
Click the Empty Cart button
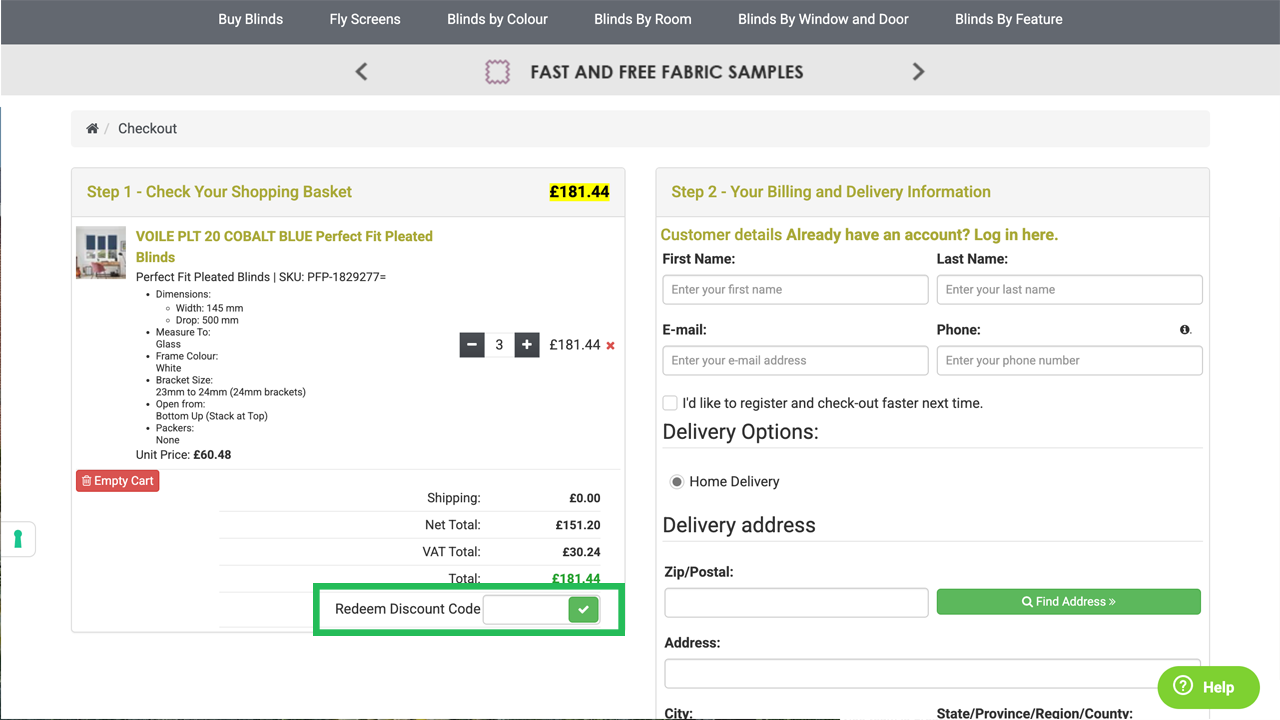click(x=117, y=481)
